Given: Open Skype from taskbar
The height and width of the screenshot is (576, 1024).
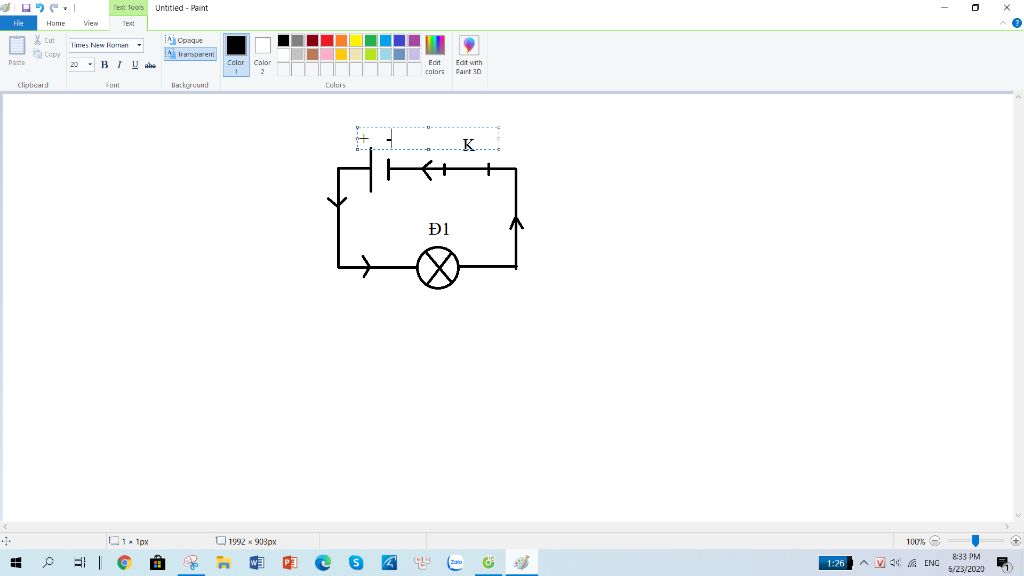Looking at the screenshot, I should [356, 562].
